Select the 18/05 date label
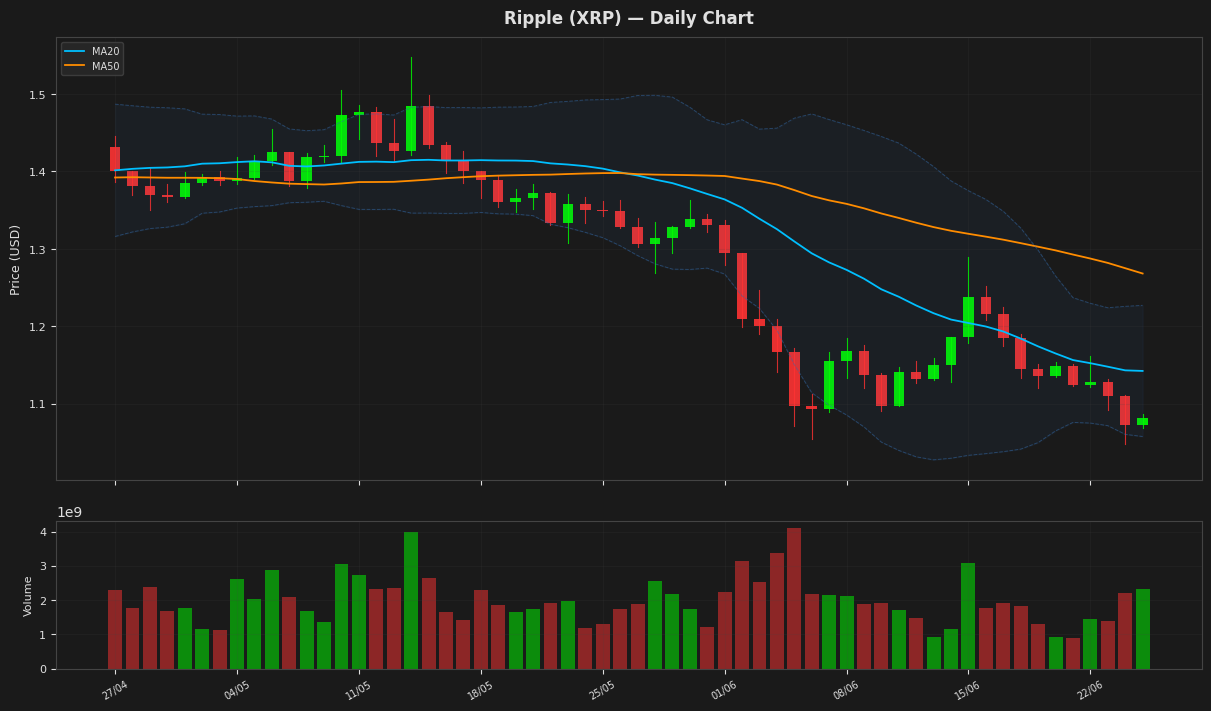 point(480,689)
